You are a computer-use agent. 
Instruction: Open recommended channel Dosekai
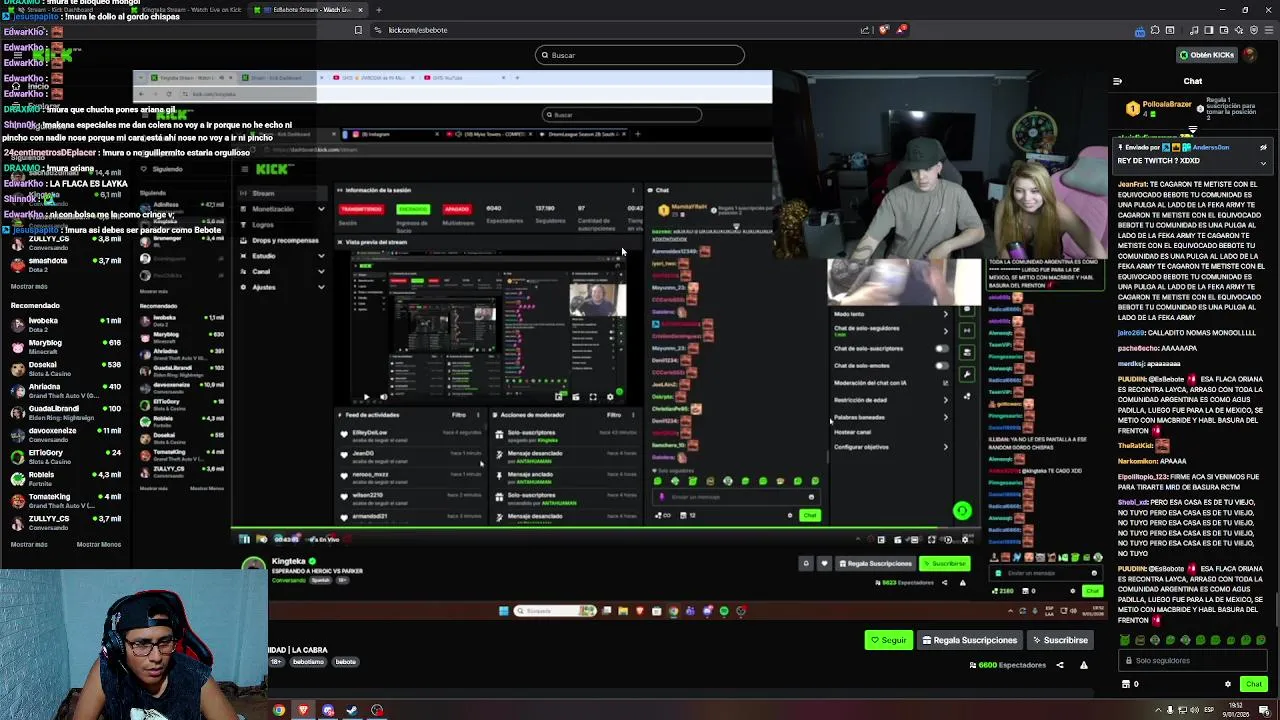click(65, 368)
